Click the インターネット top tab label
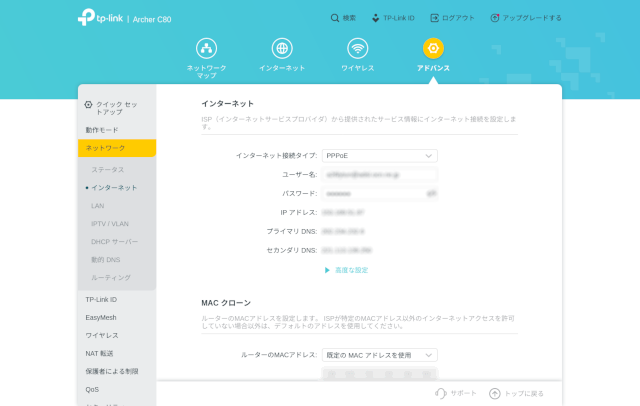Screen dimensions: 640x406 [282, 68]
